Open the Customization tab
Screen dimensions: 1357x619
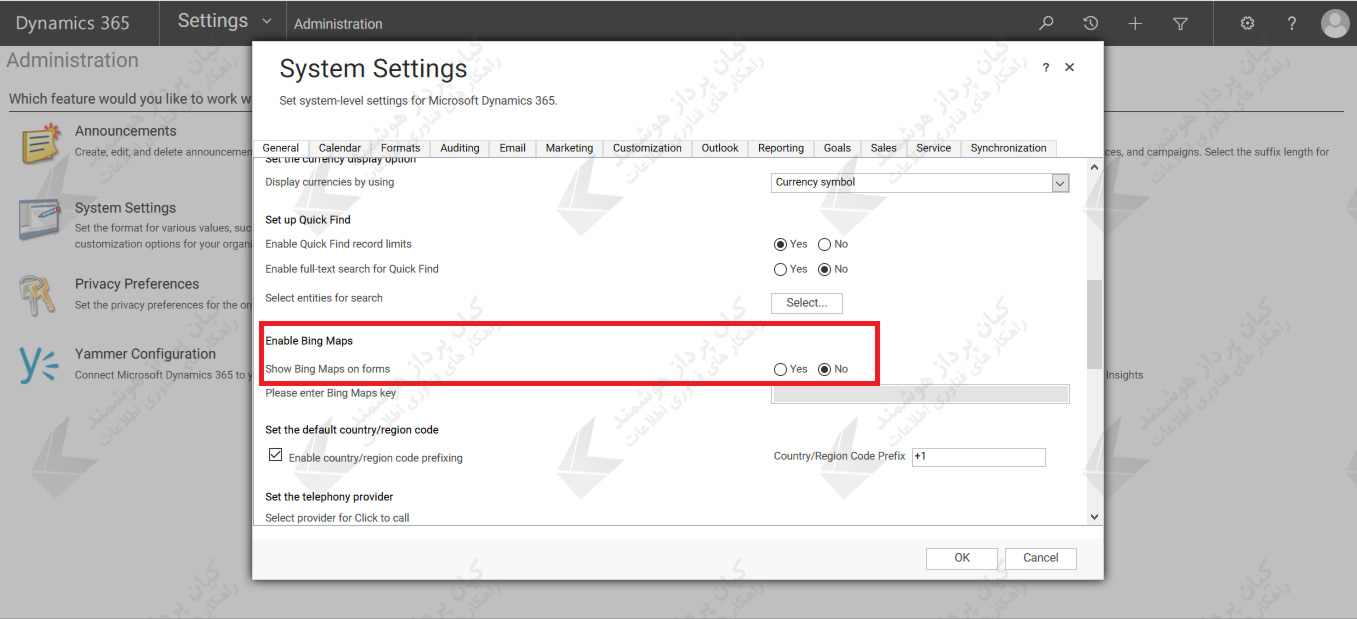[x=647, y=148]
